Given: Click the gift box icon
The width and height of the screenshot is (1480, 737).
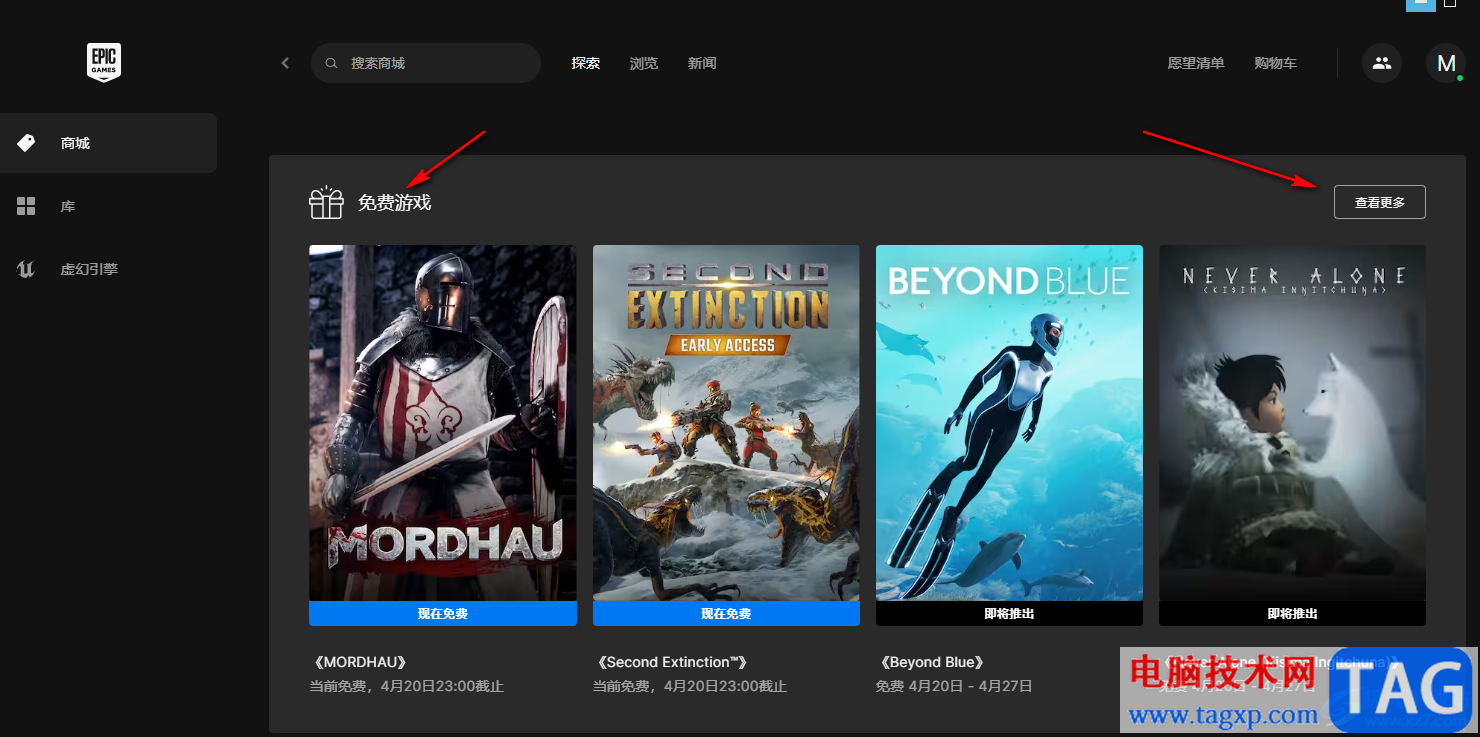Looking at the screenshot, I should (326, 202).
